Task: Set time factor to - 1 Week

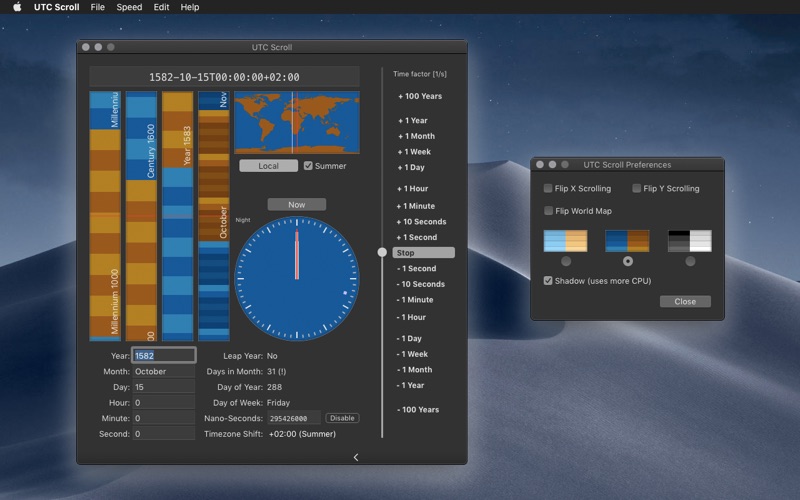Action: [x=412, y=354]
